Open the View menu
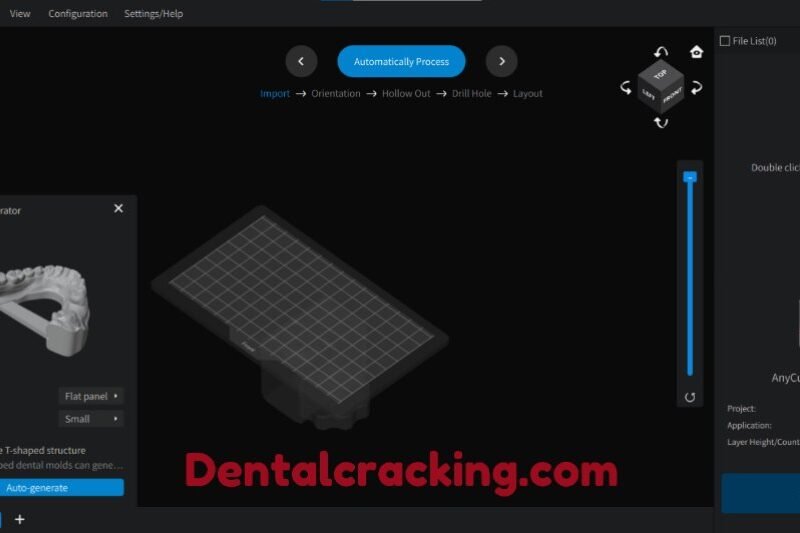Image resolution: width=800 pixels, height=533 pixels. (x=20, y=14)
